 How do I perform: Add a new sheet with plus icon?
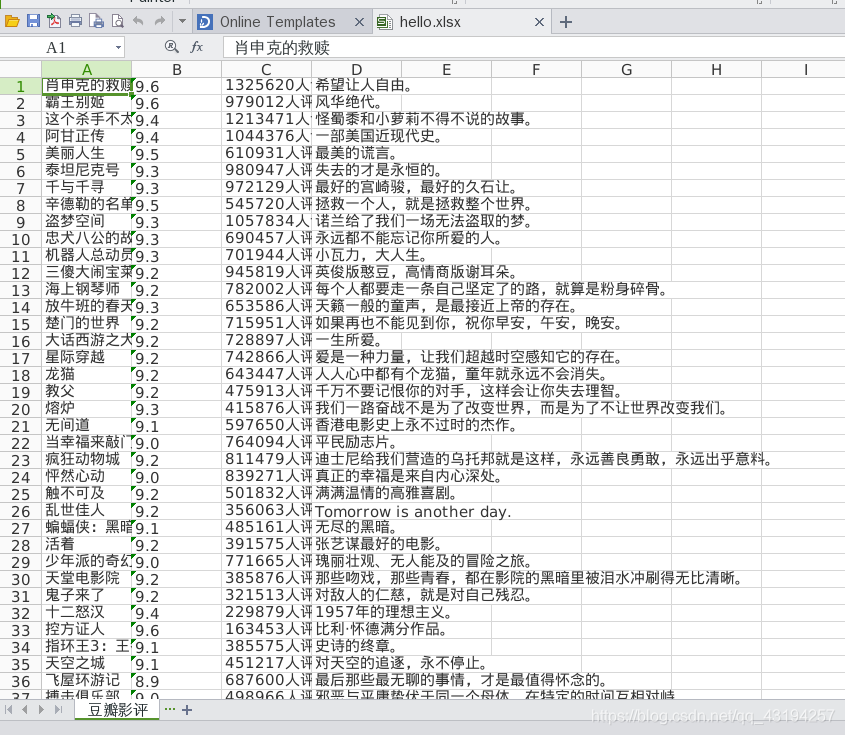pyautogui.click(x=187, y=710)
